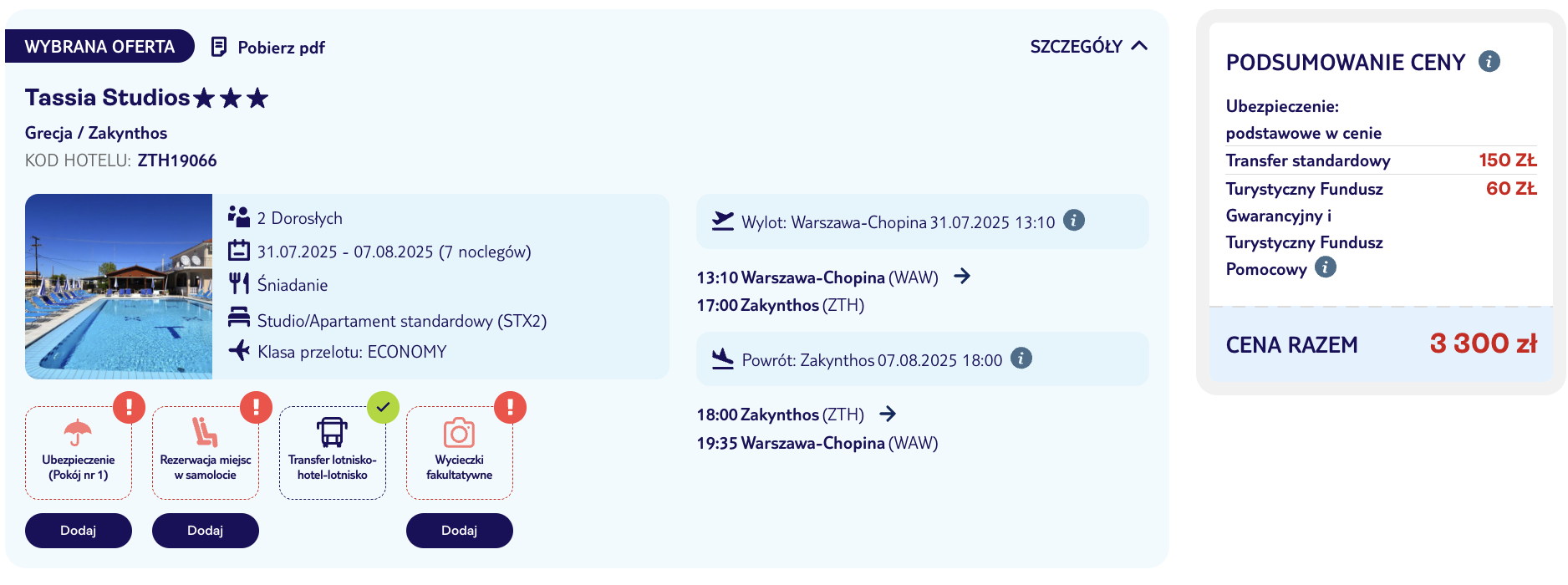Click Dodaj under Rezerwacja miejsc w samolocie
1568x585 pixels.
coord(206,531)
